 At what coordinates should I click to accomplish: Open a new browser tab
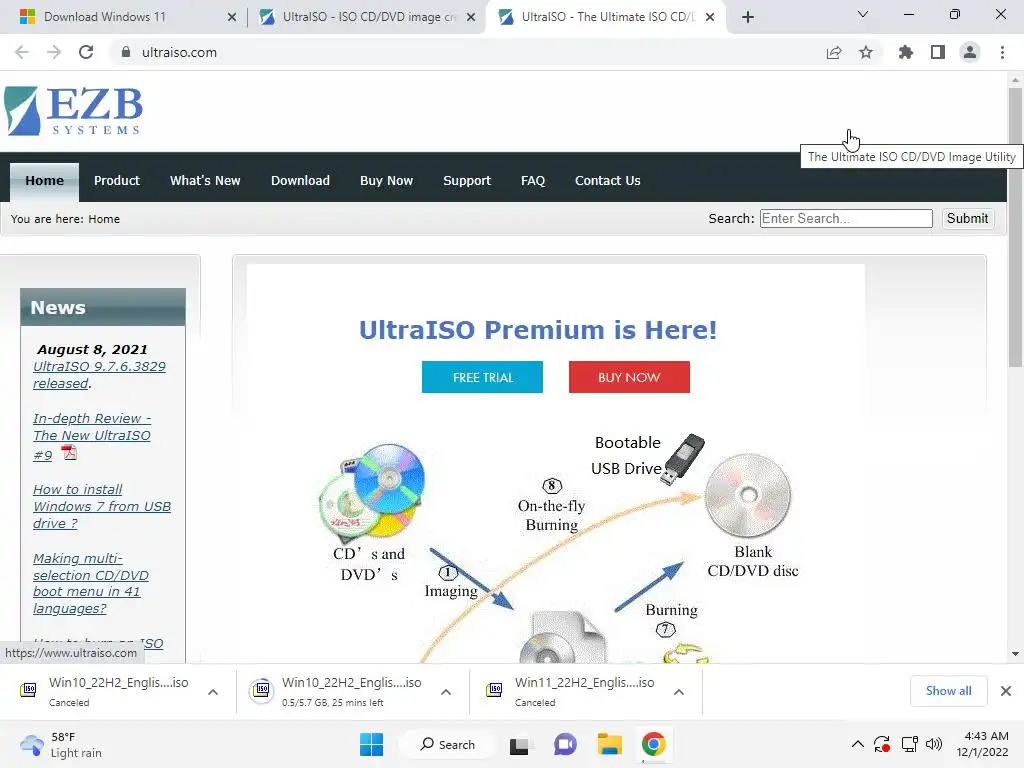[748, 17]
